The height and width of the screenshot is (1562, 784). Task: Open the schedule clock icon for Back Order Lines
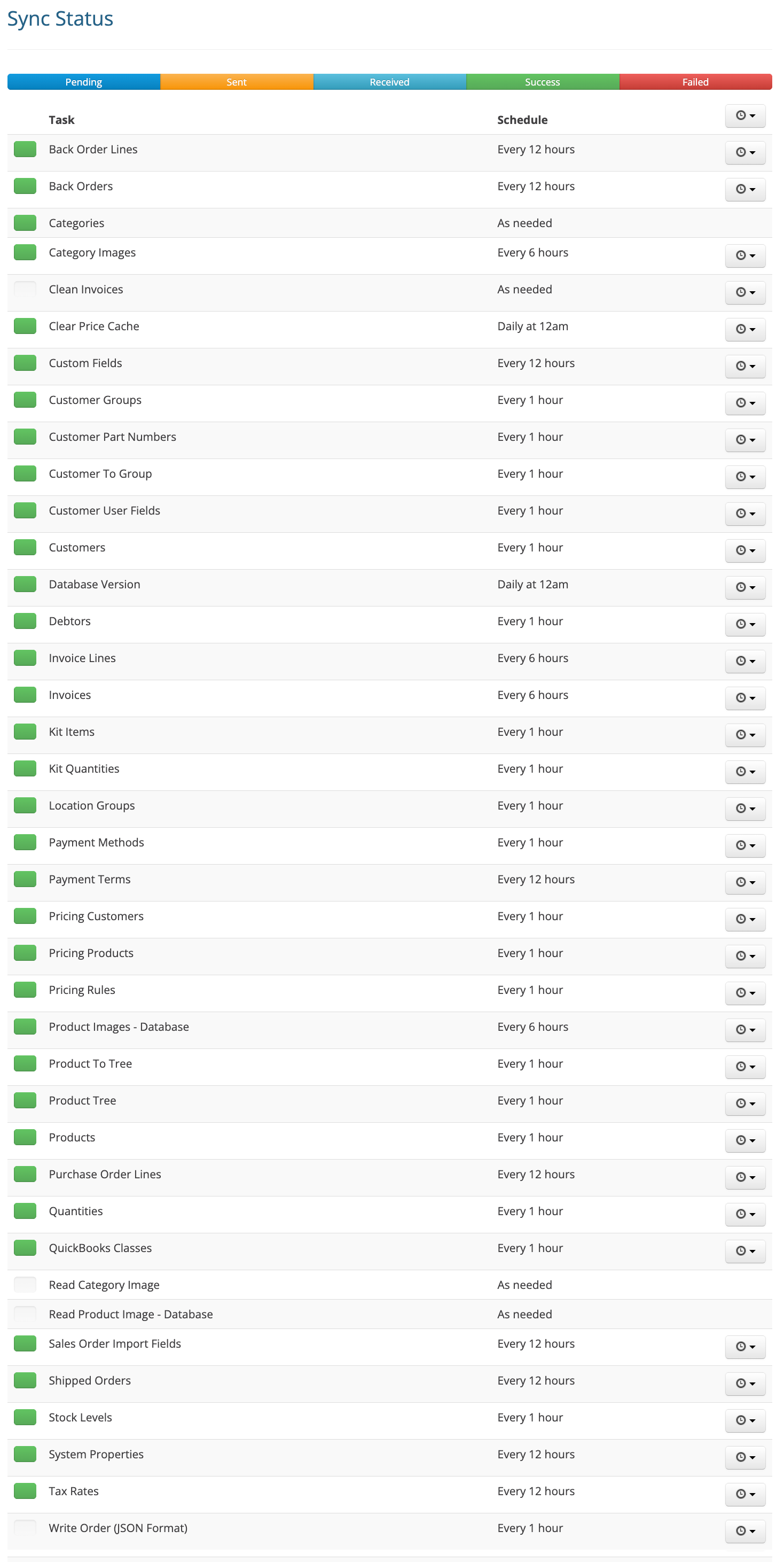(x=744, y=152)
